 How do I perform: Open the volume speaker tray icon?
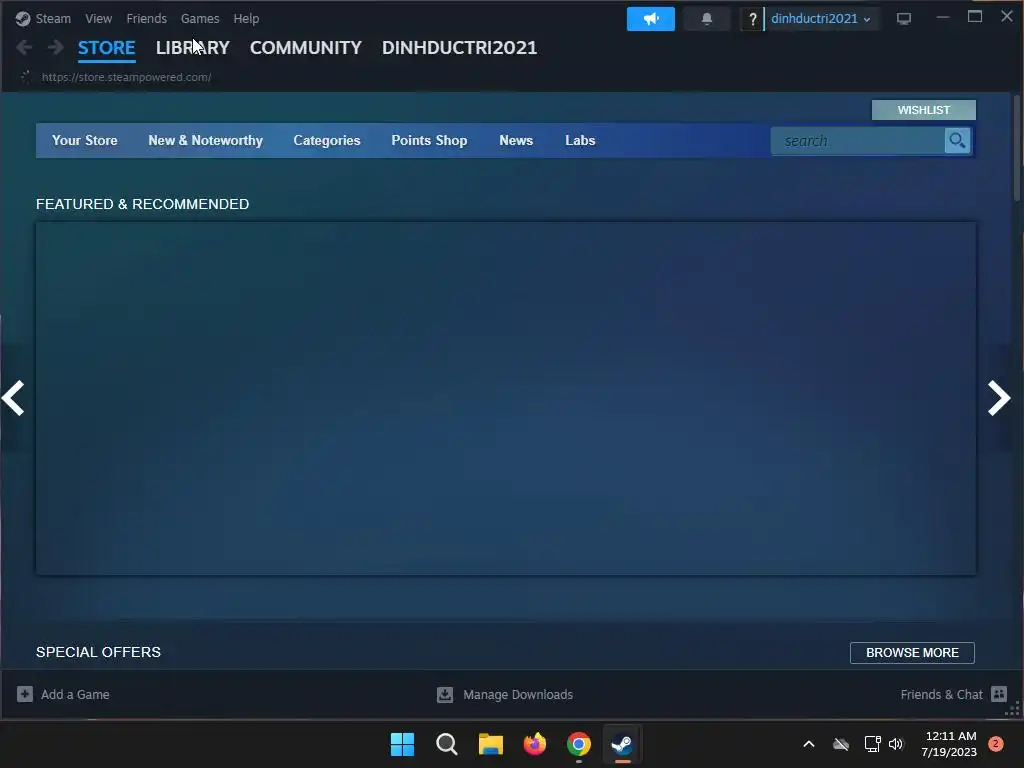(896, 744)
